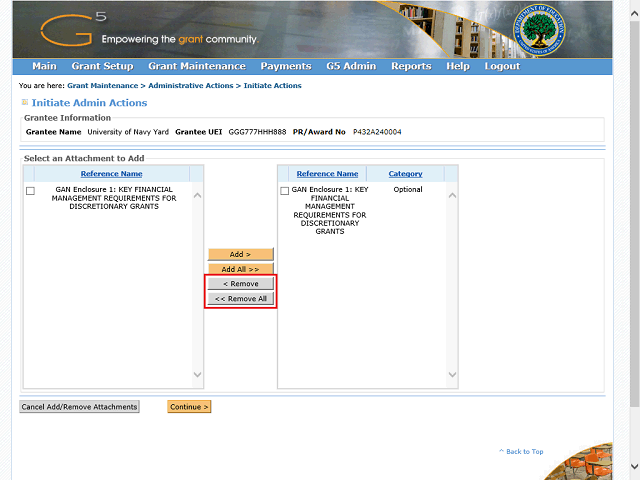The image size is (640, 480).
Task: Select the Optional category cell
Action: pyautogui.click(x=408, y=189)
